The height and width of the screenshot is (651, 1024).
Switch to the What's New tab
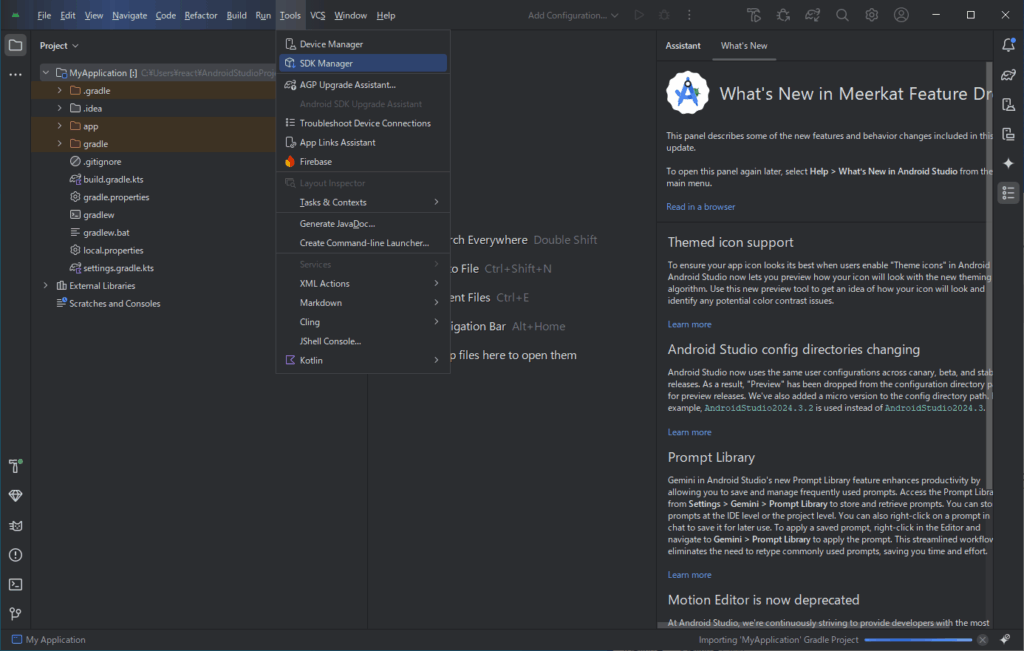[x=744, y=46]
